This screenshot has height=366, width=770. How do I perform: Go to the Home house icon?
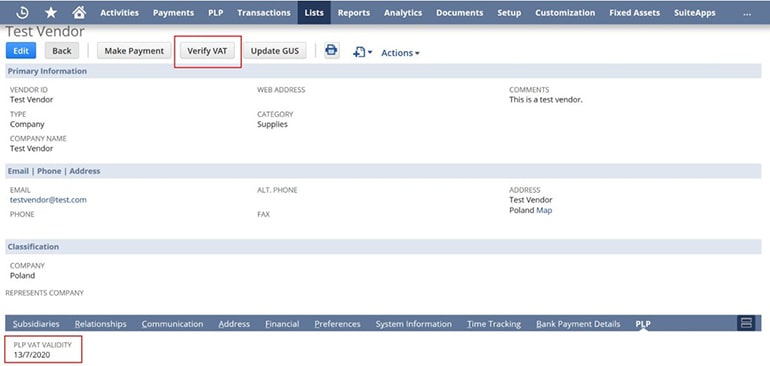point(79,12)
